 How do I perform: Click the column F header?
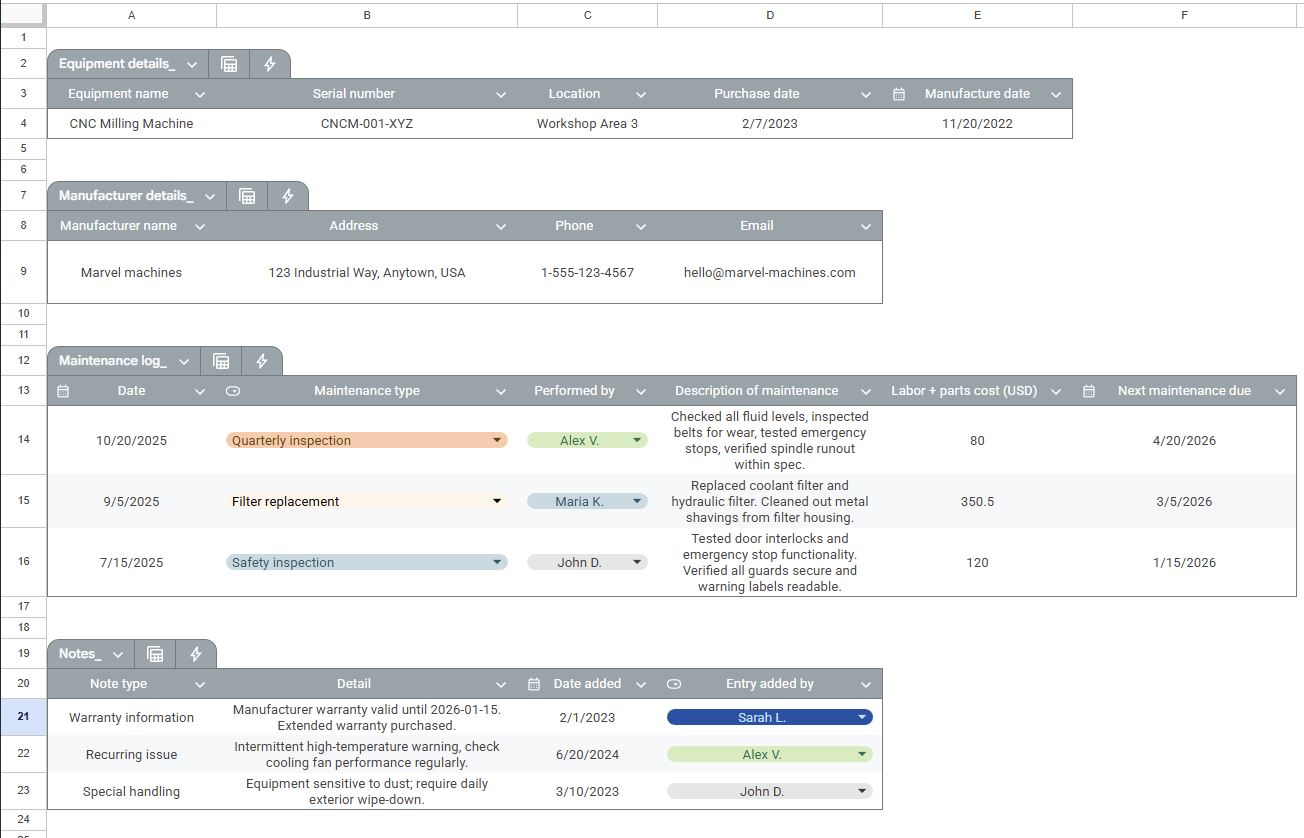point(1184,14)
